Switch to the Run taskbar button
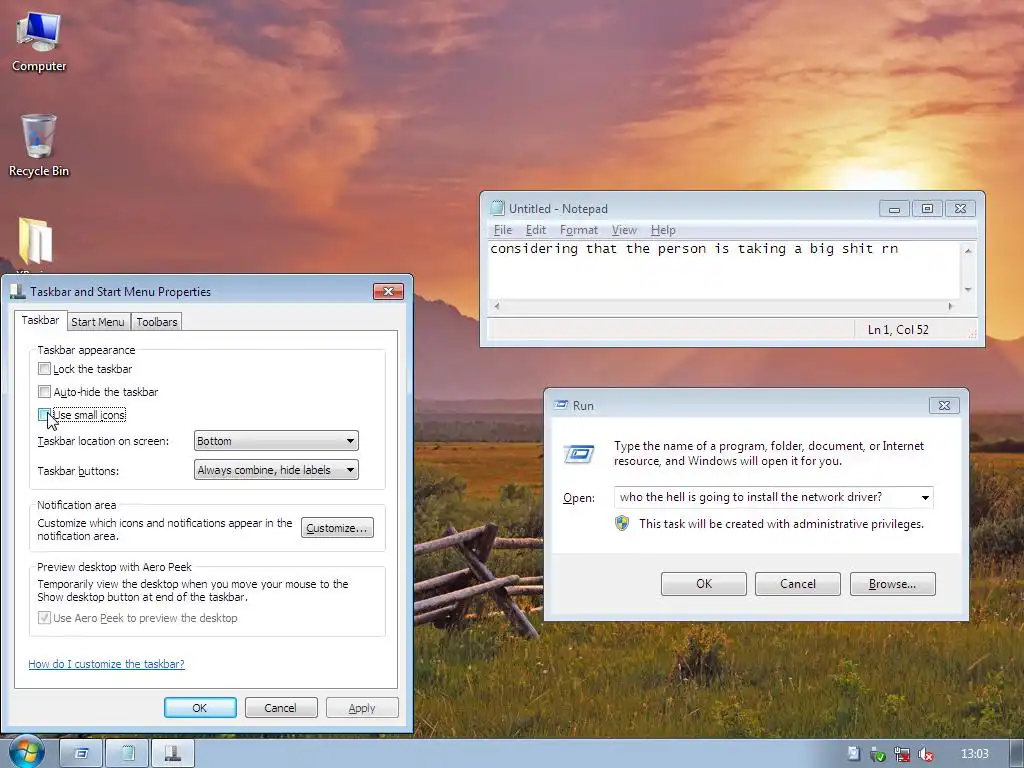Screen dimensions: 1024x768 click(x=81, y=754)
